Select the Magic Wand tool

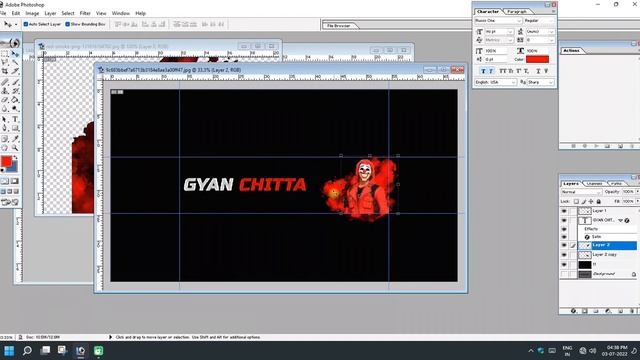[x=15, y=62]
